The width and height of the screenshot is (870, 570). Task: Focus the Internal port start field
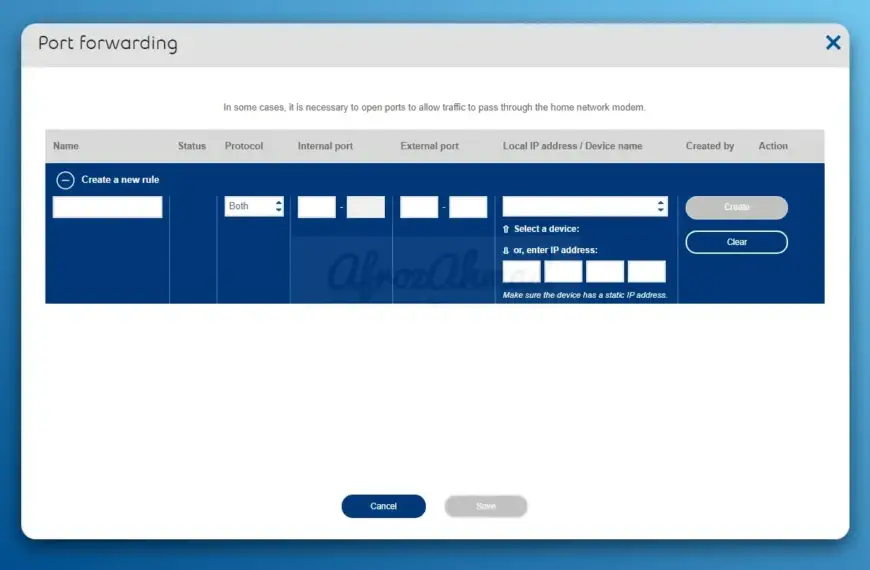point(317,206)
